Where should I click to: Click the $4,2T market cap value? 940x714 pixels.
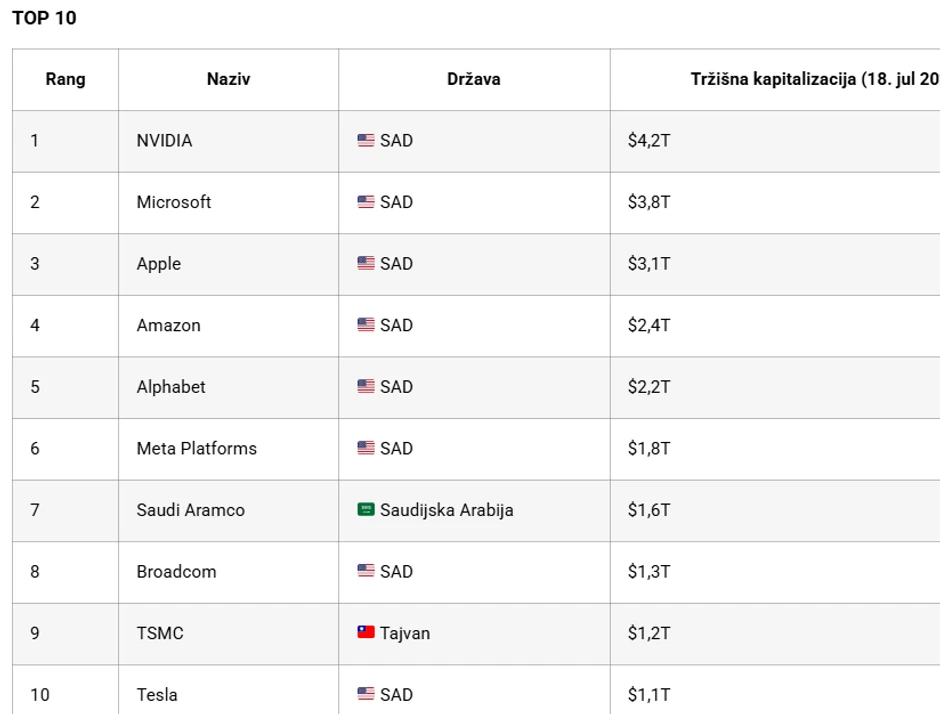[x=649, y=141]
